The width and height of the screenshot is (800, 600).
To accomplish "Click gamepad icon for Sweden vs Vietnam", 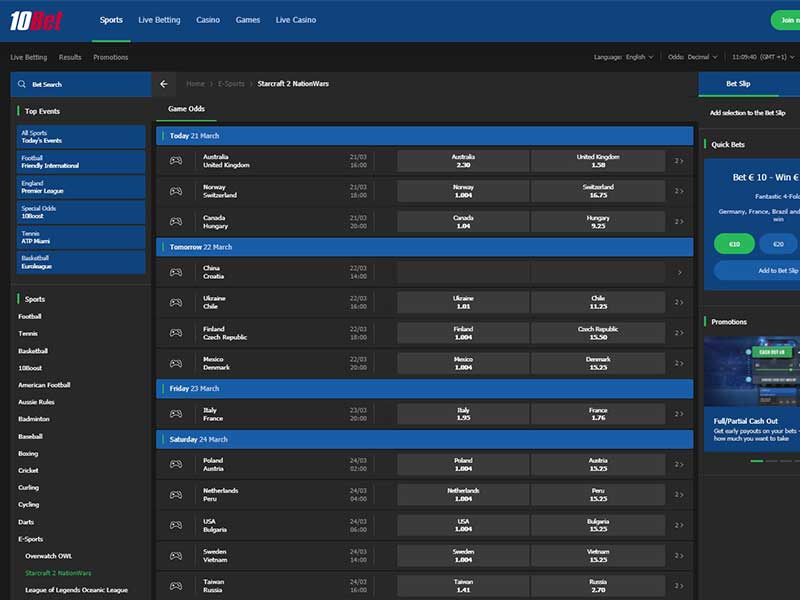I will point(176,556).
